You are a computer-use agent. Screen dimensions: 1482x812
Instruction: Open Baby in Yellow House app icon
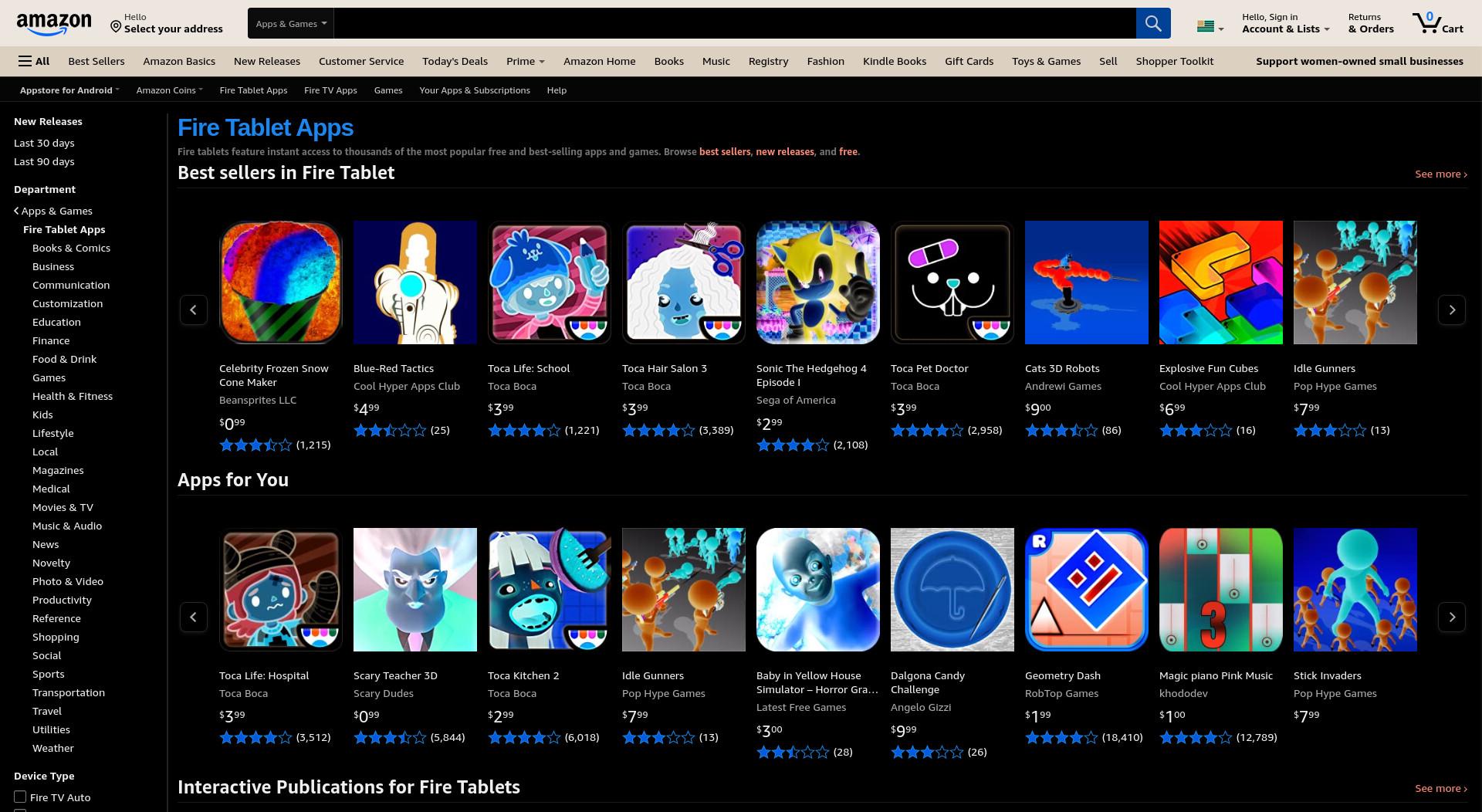click(x=818, y=590)
